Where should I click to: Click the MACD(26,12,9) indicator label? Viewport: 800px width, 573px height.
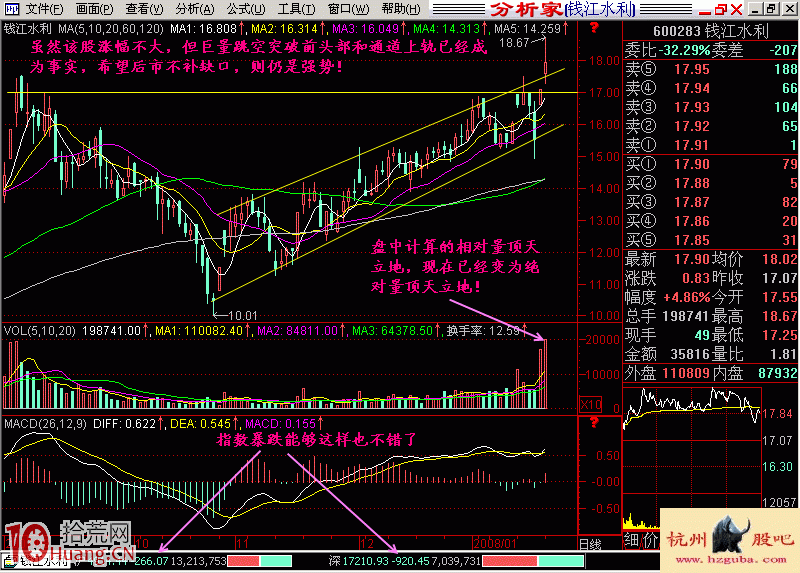[x=45, y=423]
